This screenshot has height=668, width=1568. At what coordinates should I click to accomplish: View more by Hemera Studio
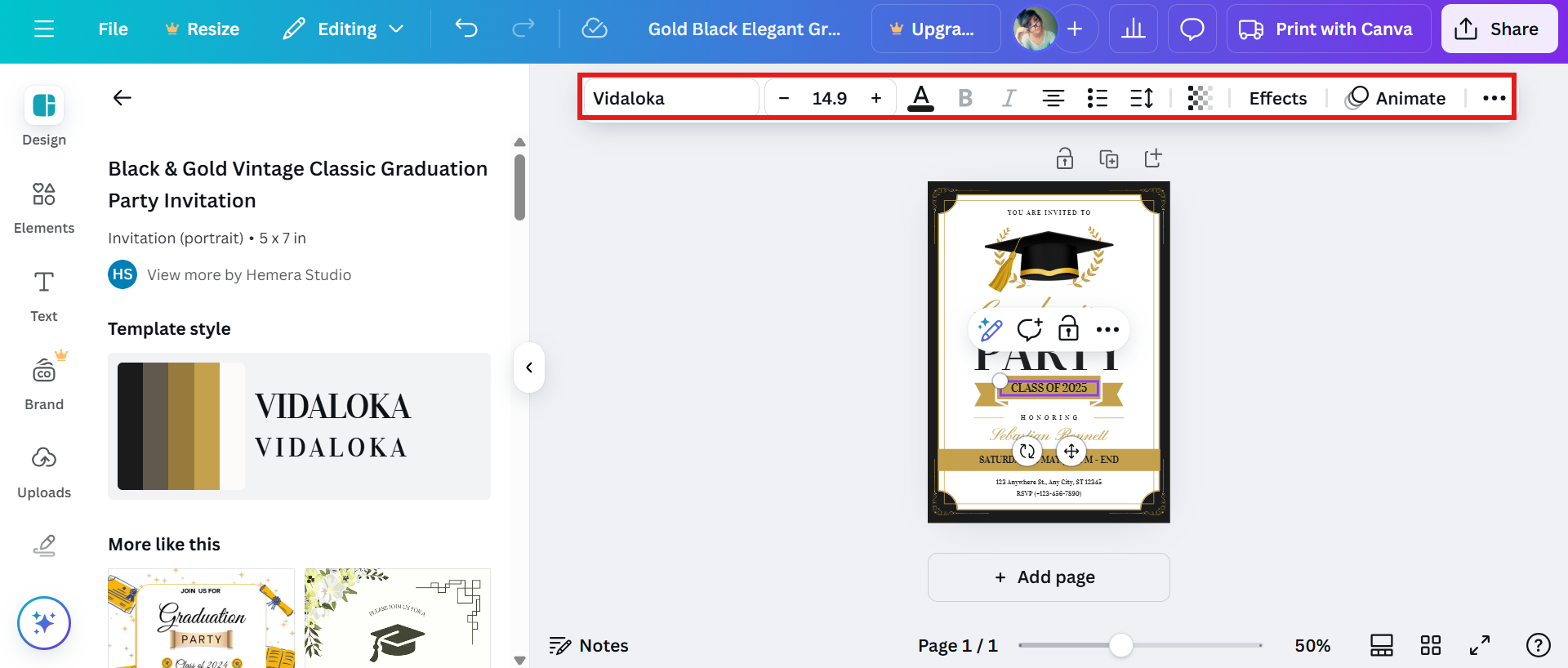click(249, 275)
